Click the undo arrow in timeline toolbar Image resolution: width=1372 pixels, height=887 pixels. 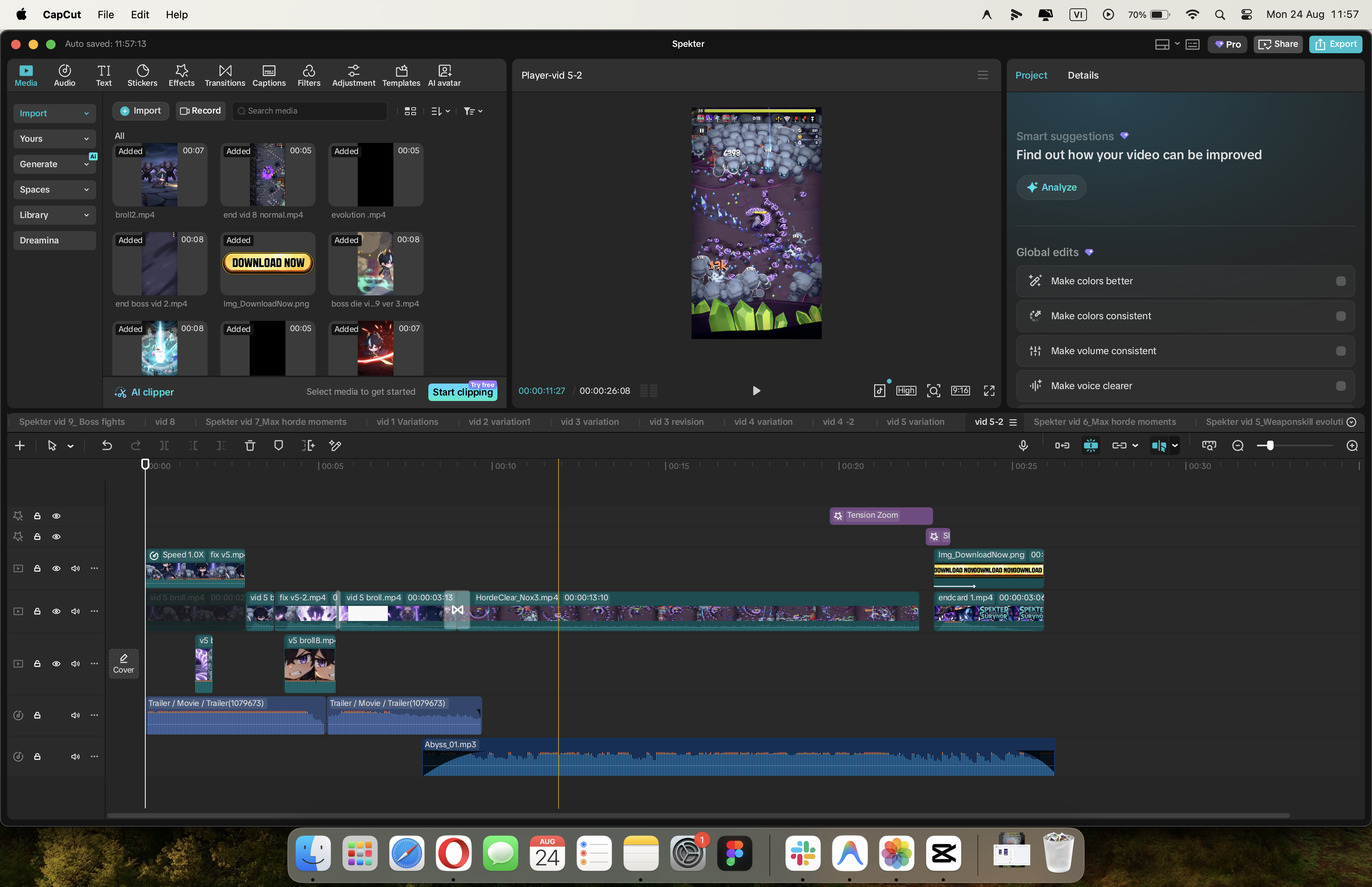point(106,445)
